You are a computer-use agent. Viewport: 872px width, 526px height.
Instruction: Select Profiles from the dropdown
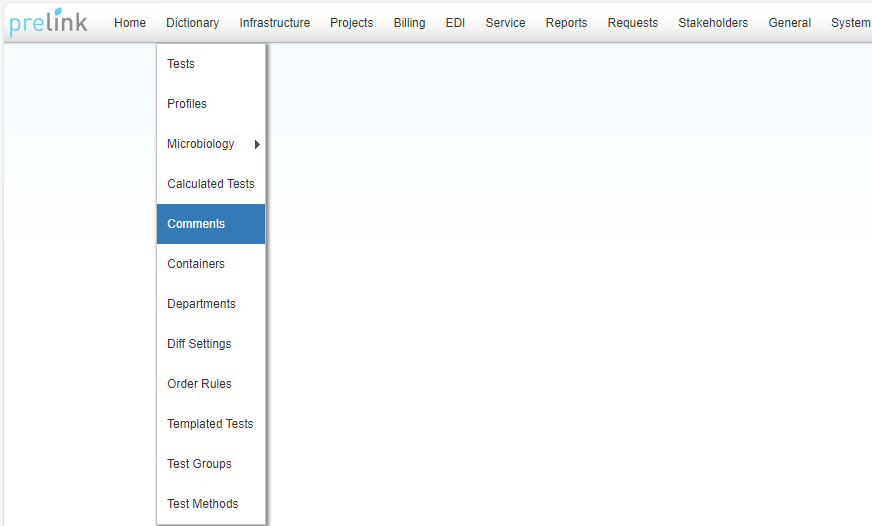(x=211, y=104)
